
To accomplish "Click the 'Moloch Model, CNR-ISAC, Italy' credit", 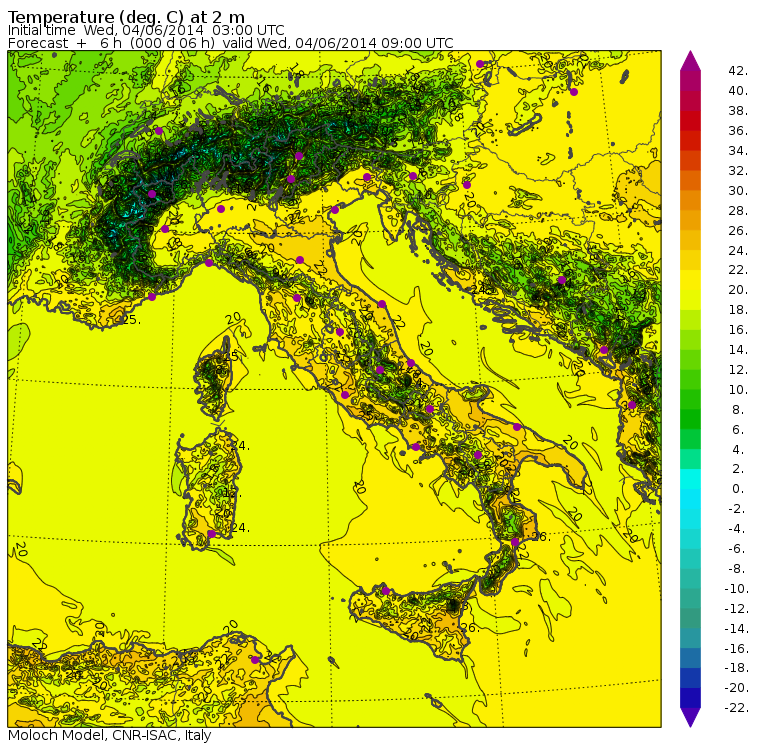I will [x=110, y=735].
